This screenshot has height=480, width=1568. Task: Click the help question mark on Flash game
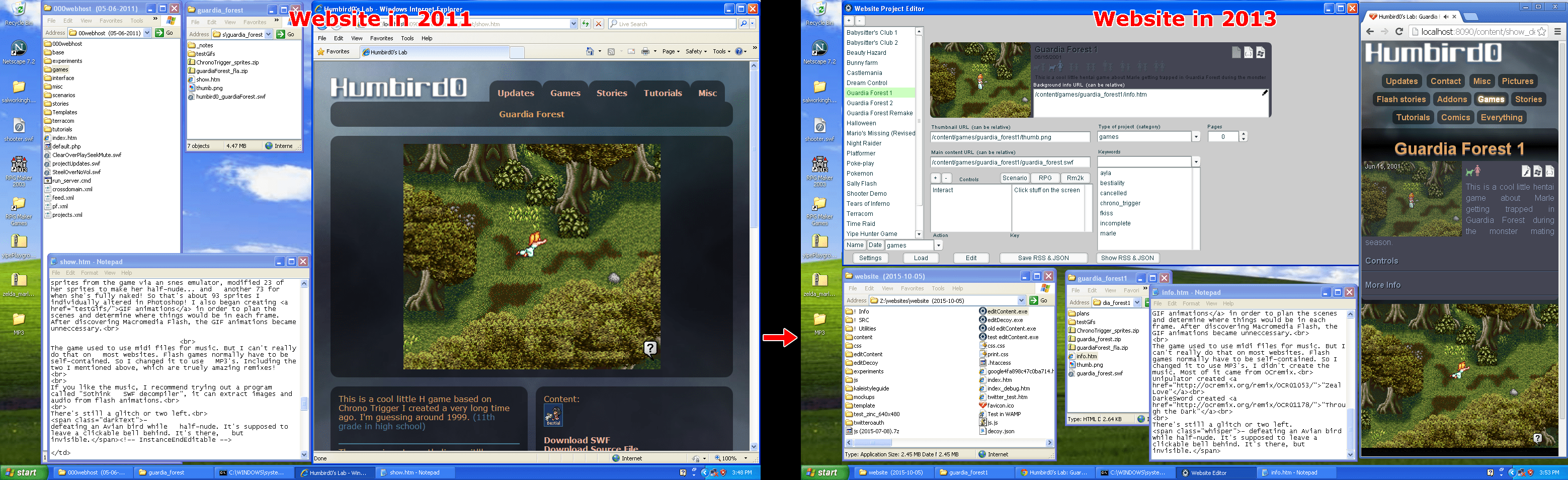click(650, 348)
